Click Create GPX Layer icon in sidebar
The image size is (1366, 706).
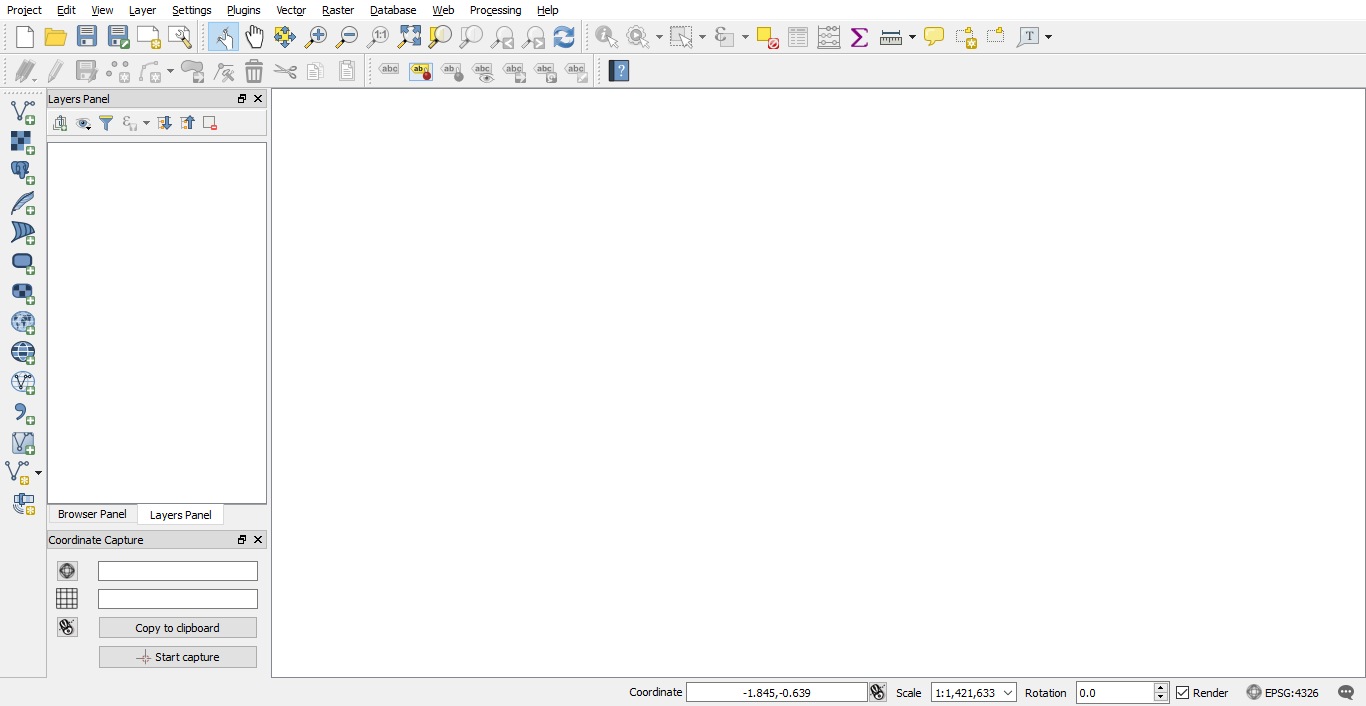point(23,502)
